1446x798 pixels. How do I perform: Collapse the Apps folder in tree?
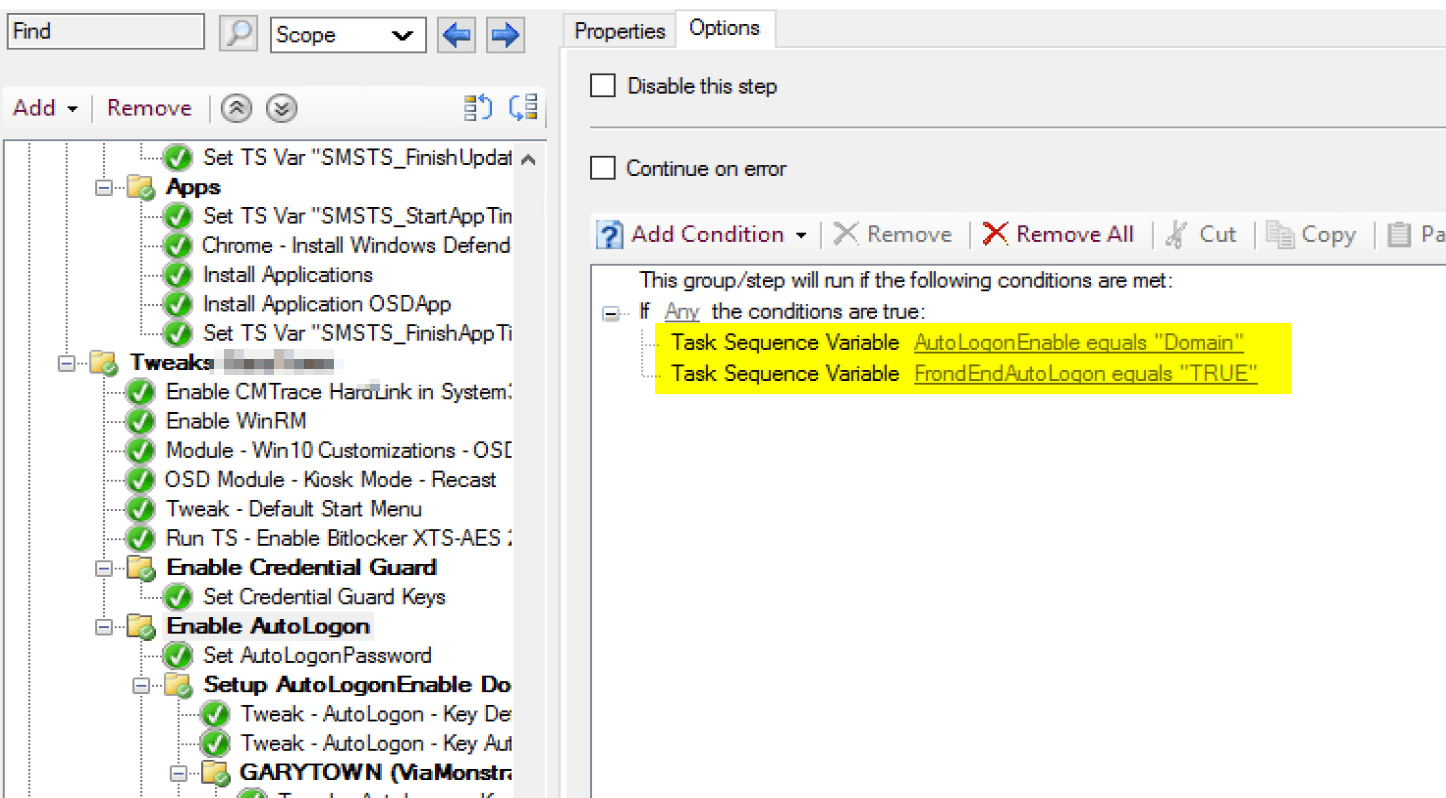[104, 187]
